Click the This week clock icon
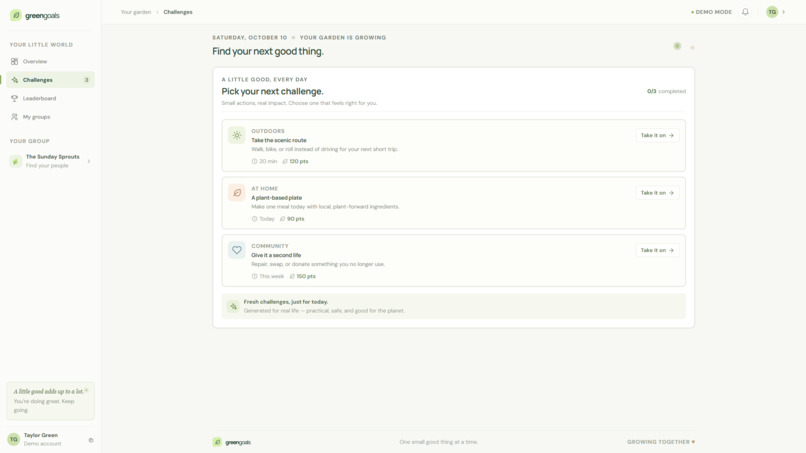This screenshot has width=806, height=453. point(254,276)
